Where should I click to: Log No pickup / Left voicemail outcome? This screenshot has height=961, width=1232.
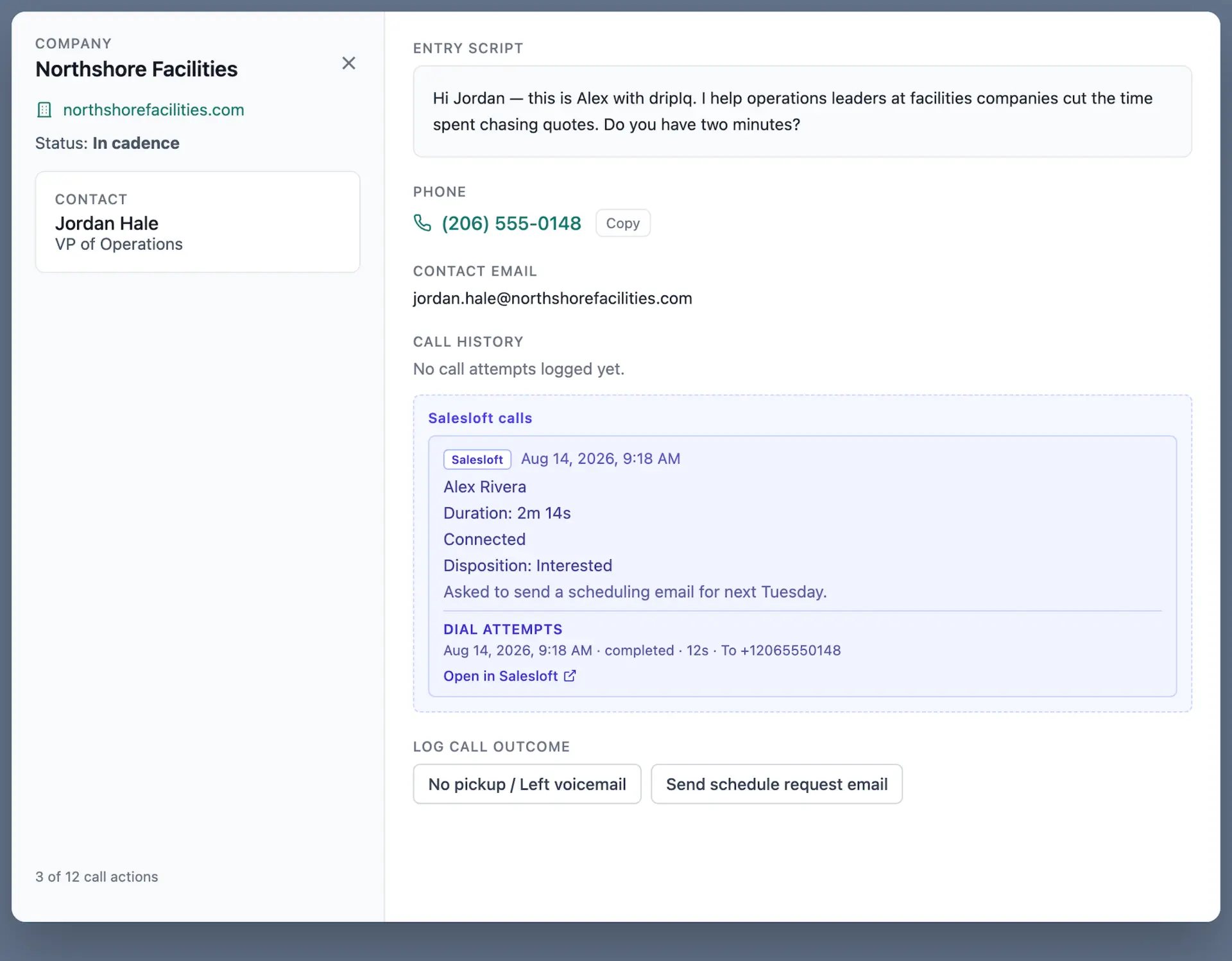pyautogui.click(x=527, y=784)
